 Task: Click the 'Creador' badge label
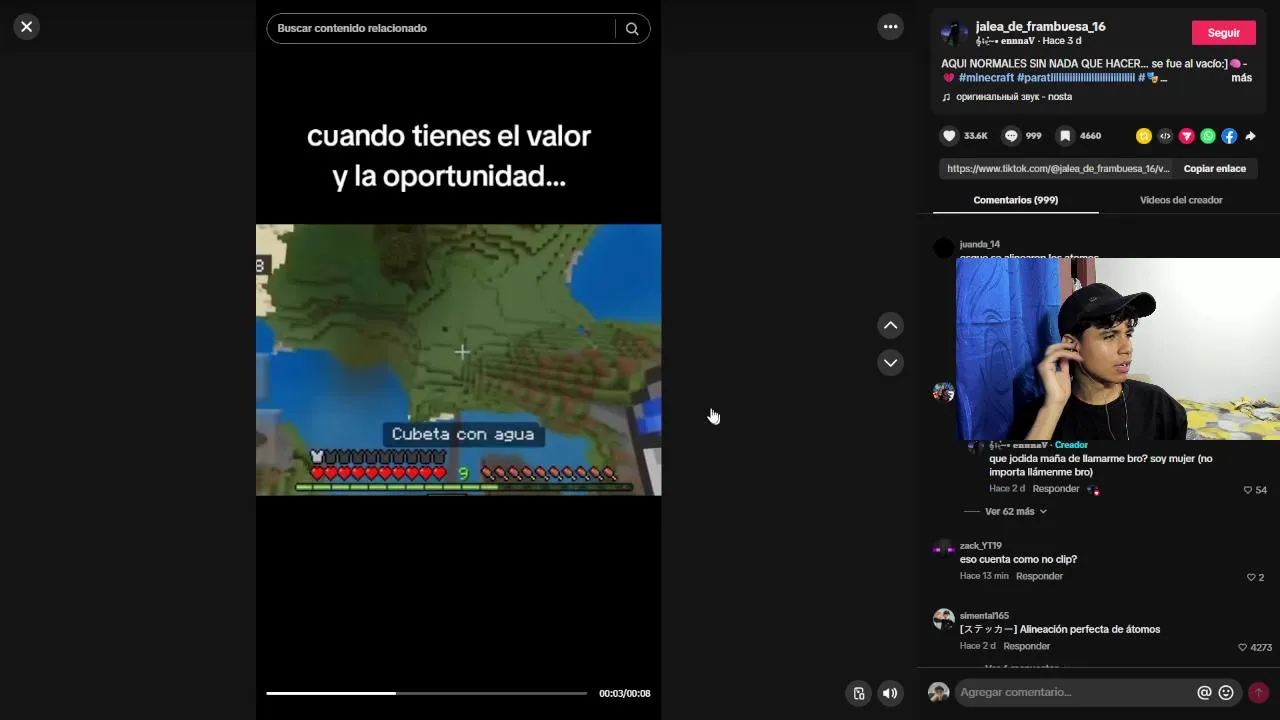pyautogui.click(x=1071, y=445)
